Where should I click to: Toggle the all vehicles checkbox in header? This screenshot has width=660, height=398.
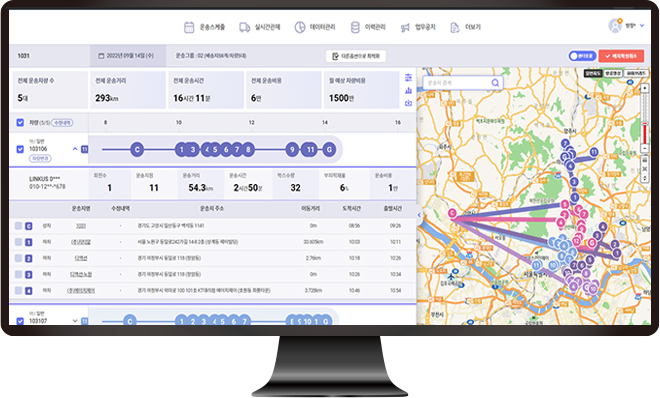(x=20, y=122)
